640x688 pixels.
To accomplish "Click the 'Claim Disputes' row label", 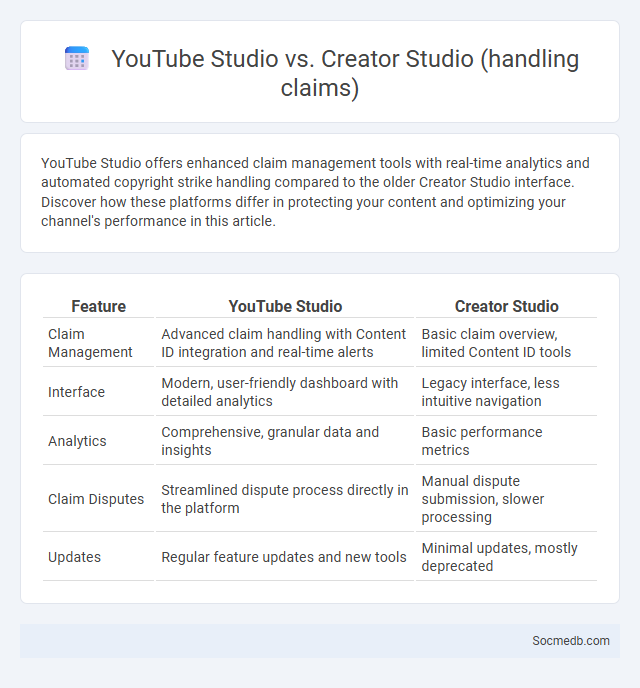I will tap(98, 499).
